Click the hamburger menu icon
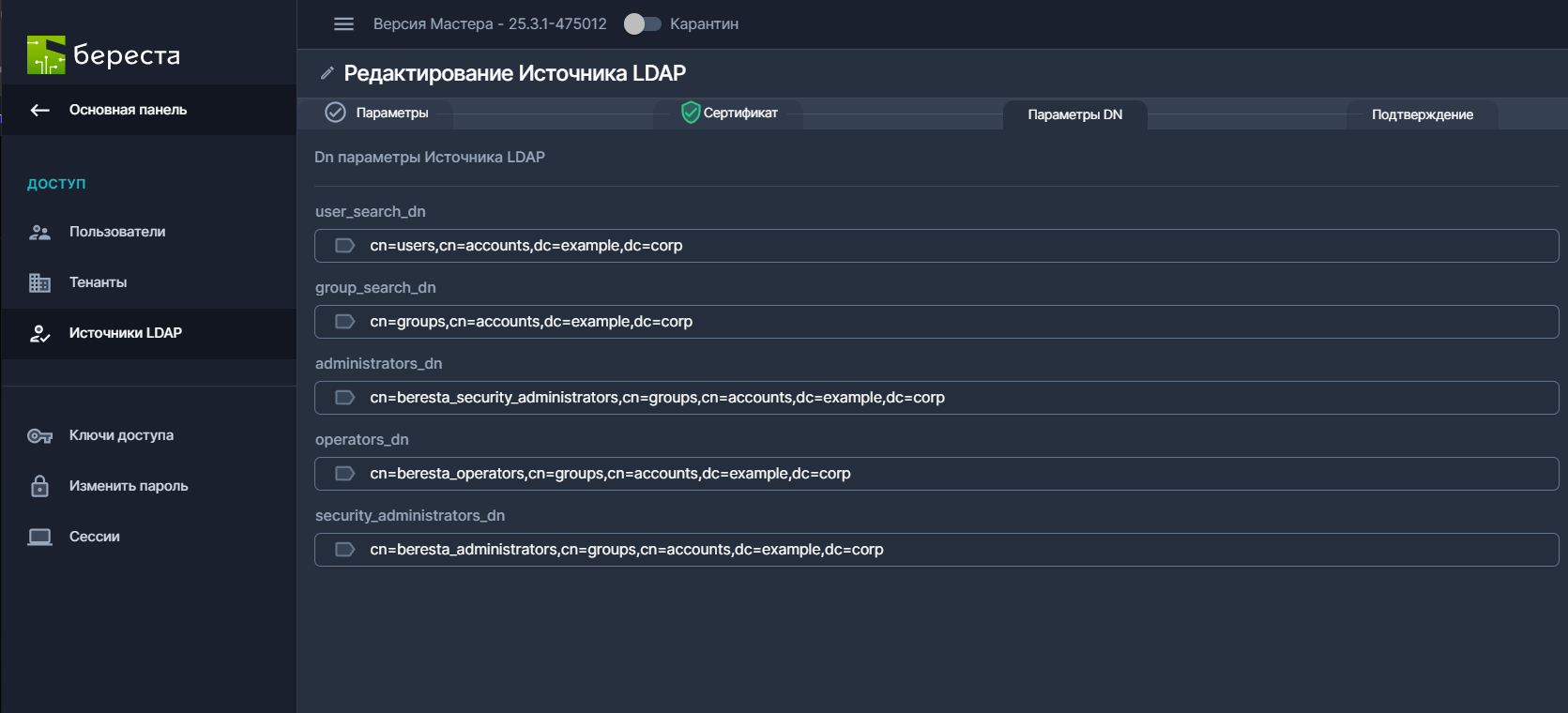1568x713 pixels. 343,24
